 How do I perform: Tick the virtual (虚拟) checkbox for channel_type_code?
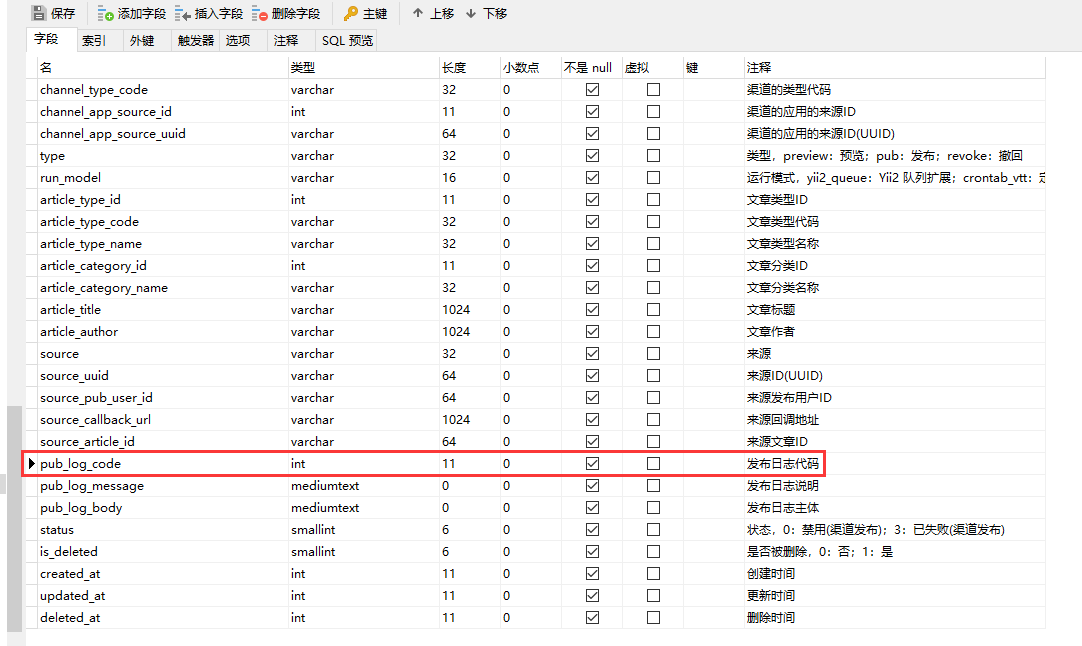[653, 90]
